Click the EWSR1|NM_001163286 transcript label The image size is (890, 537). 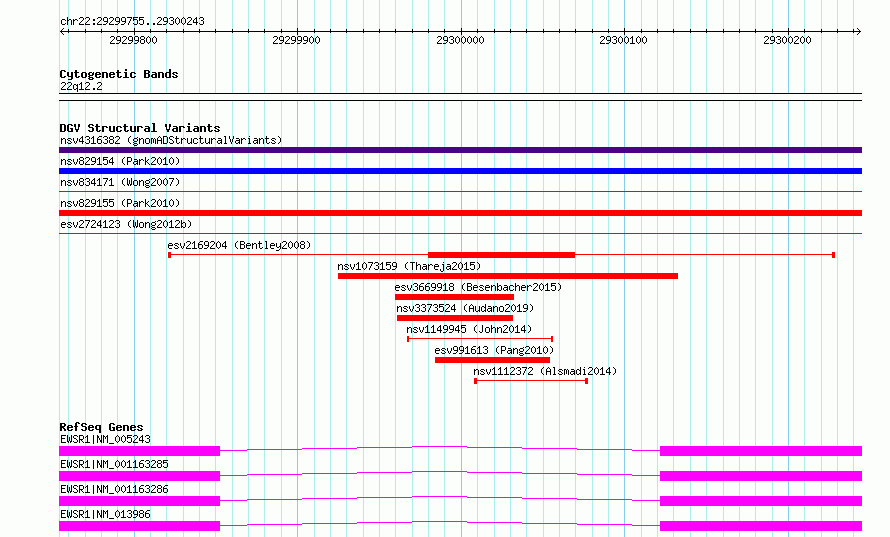pos(114,489)
